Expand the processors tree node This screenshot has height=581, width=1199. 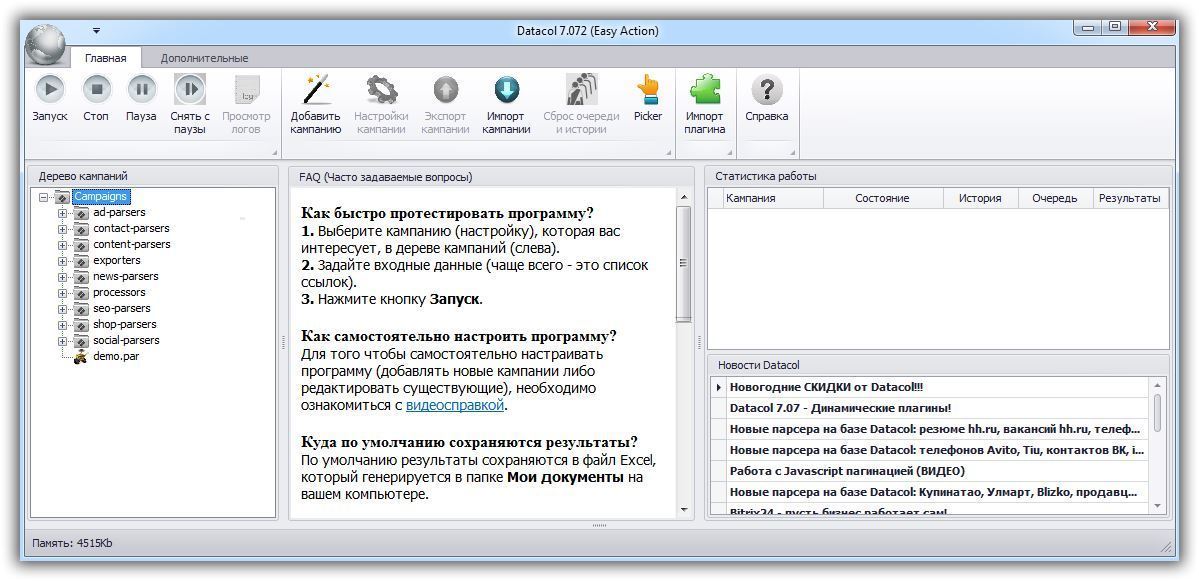[x=63, y=293]
